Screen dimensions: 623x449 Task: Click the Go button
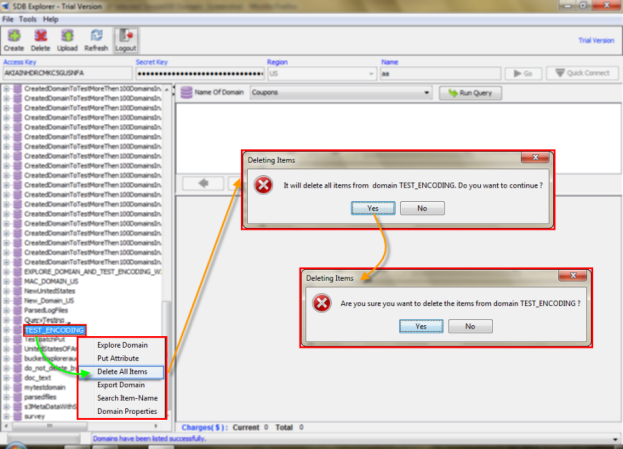tap(523, 74)
